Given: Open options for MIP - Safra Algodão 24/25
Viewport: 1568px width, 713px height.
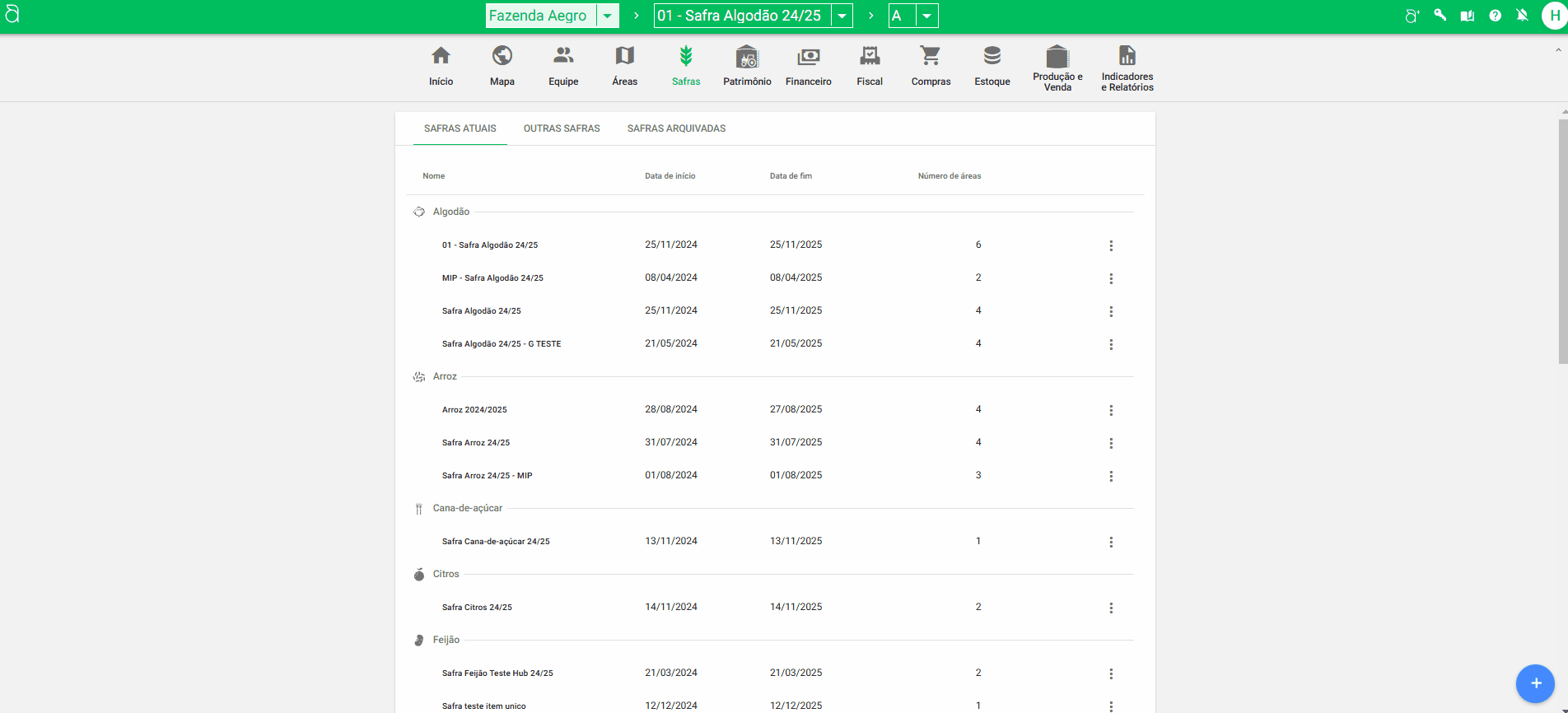Looking at the screenshot, I should (1111, 278).
